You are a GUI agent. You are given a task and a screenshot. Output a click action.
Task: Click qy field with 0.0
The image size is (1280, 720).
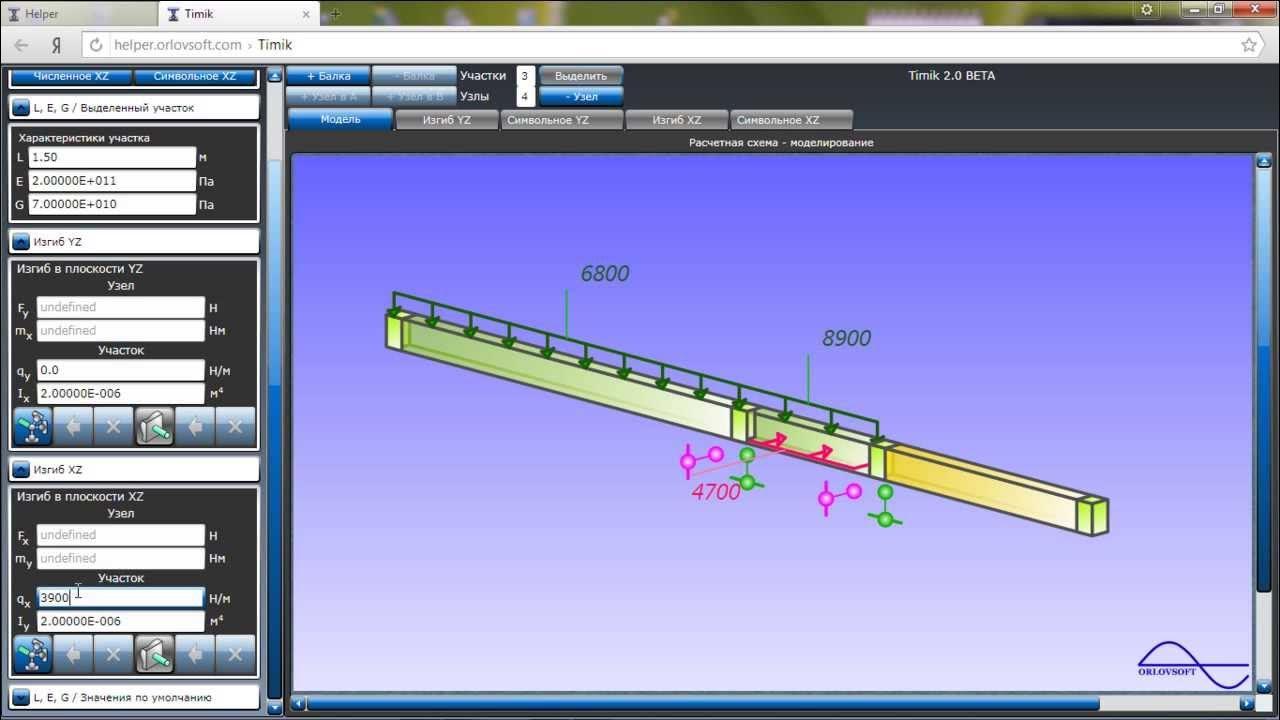[121, 370]
